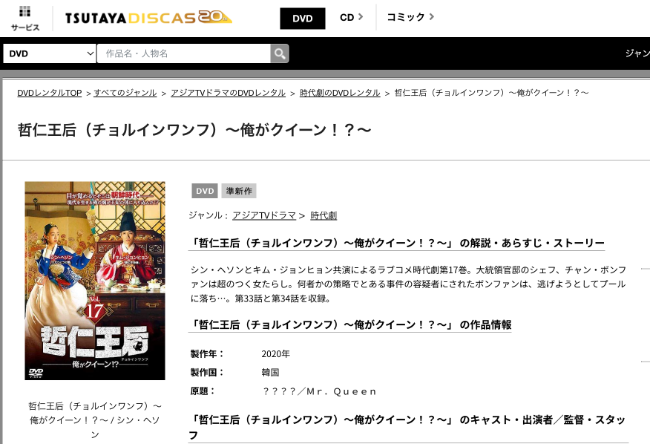Click the 作品名・人物名 search field
The width and height of the screenshot is (650, 444).
pos(184,53)
